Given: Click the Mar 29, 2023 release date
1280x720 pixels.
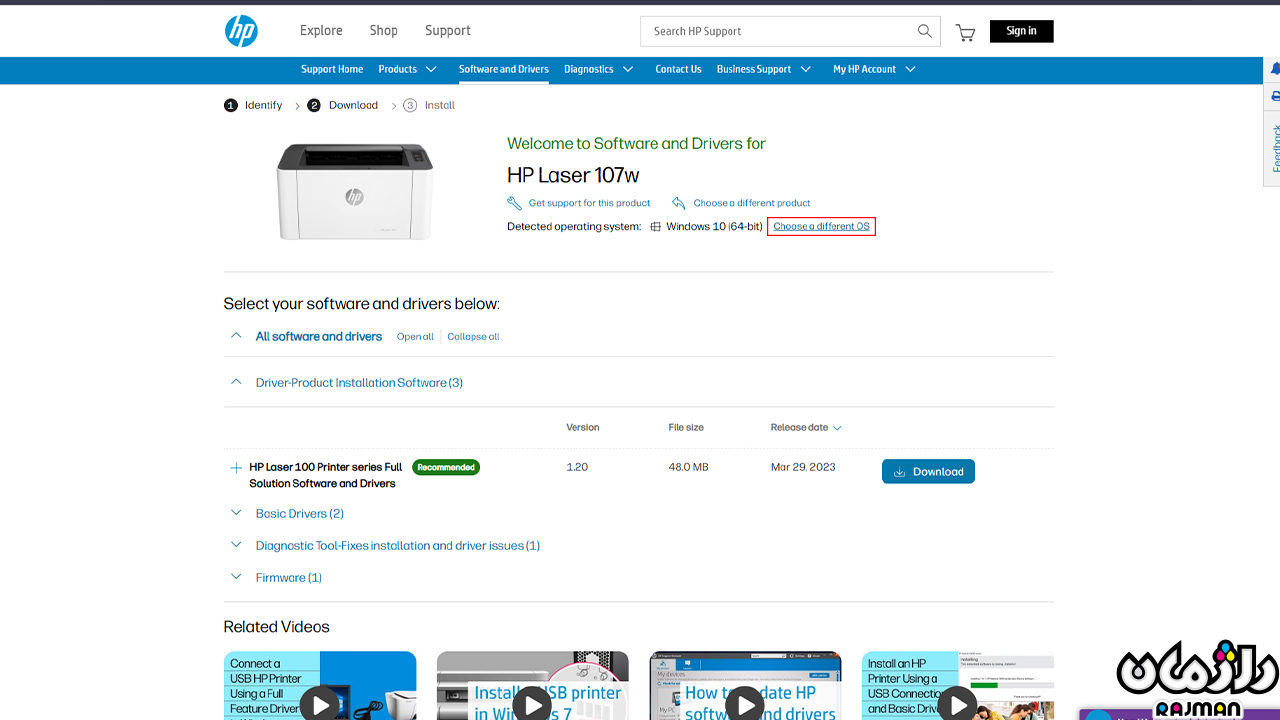Looking at the screenshot, I should click(x=803, y=467).
